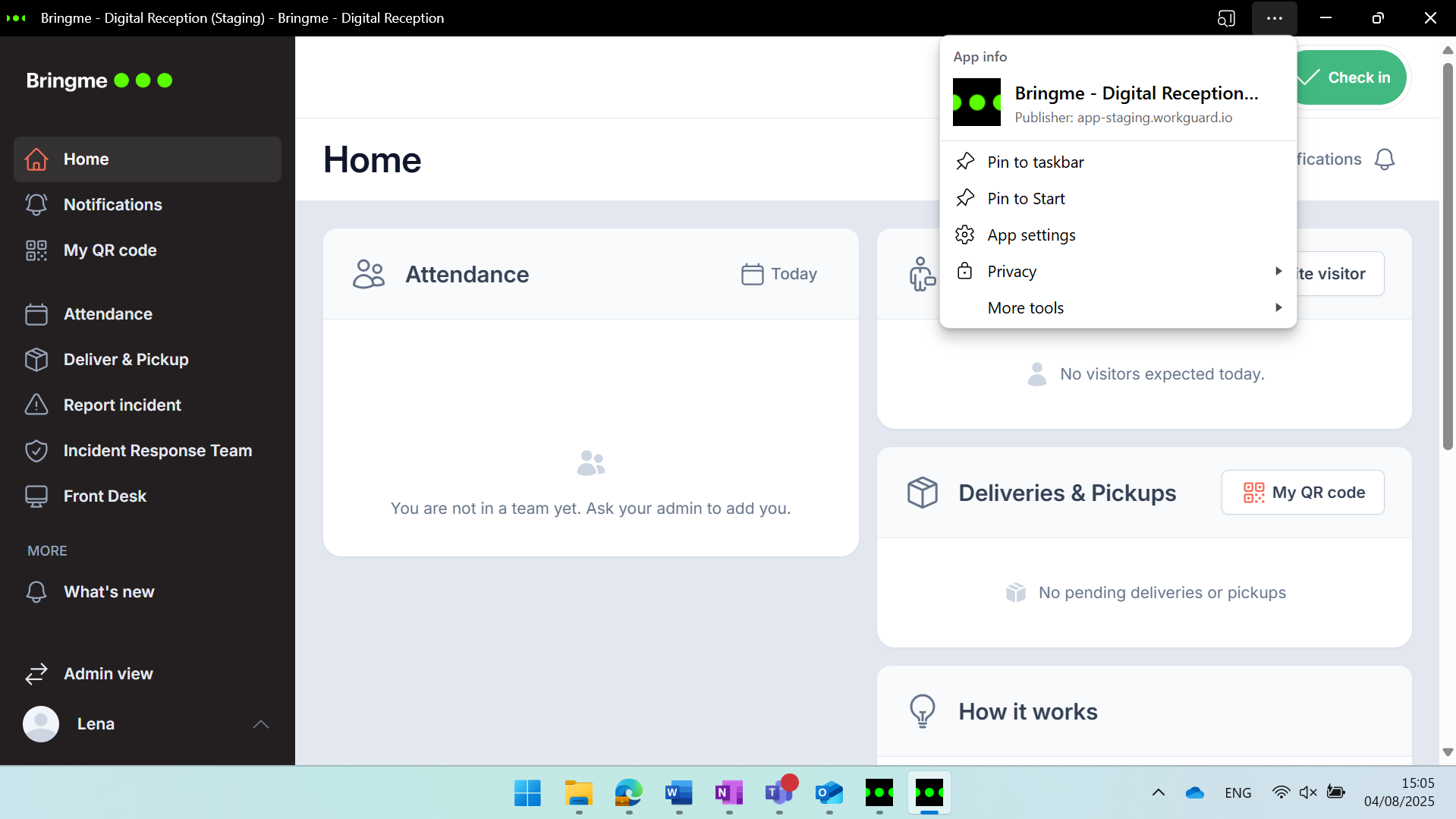The width and height of the screenshot is (1456, 819).
Task: Open the three-dots app menu
Action: pyautogui.click(x=1275, y=18)
